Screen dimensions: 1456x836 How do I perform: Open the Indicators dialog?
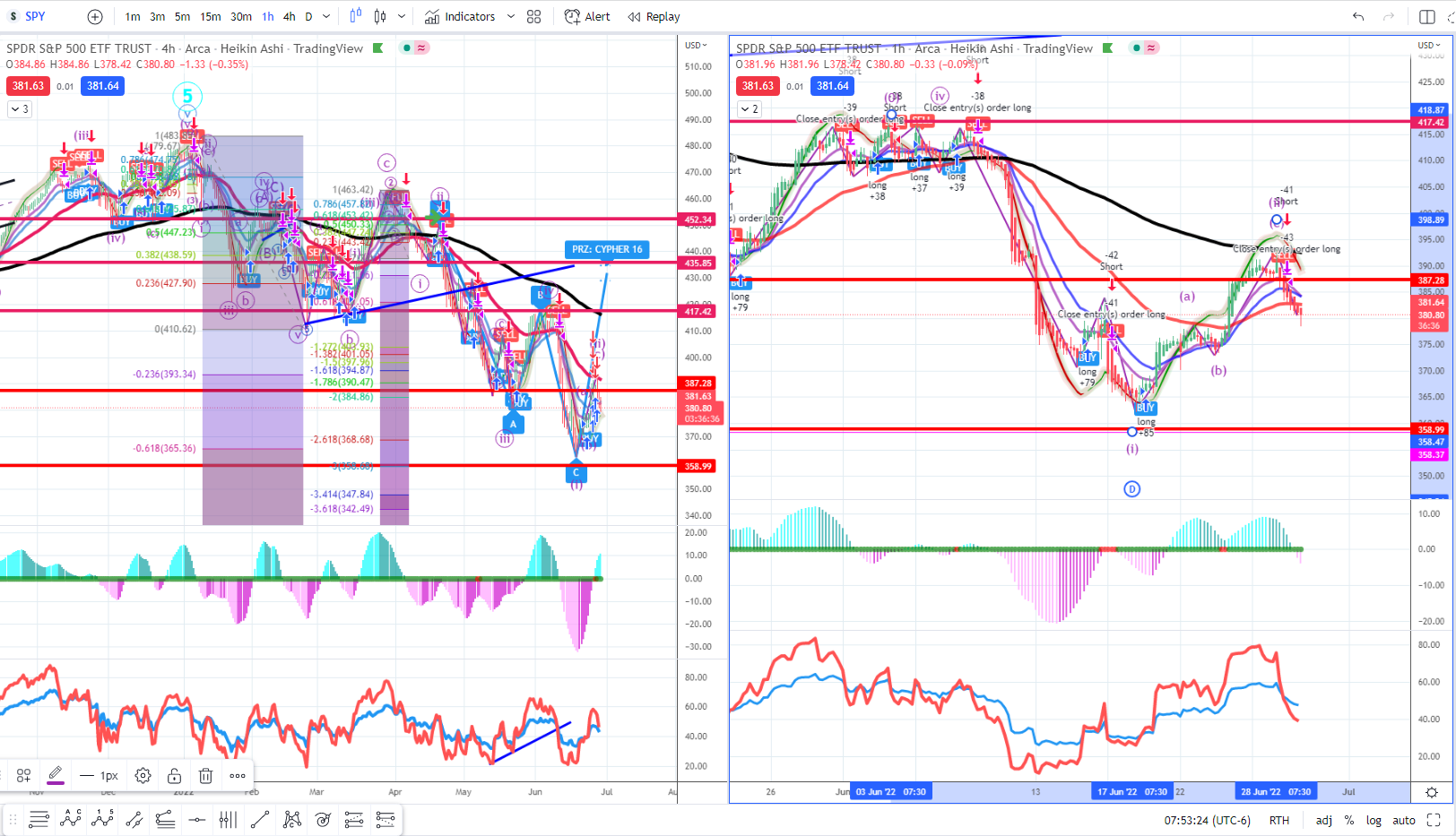460,16
